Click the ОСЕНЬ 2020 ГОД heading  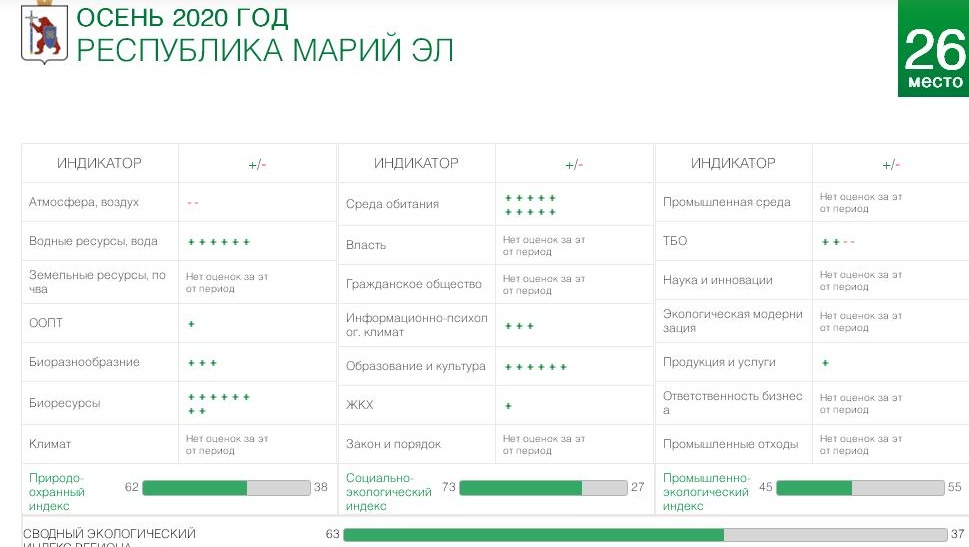[182, 17]
